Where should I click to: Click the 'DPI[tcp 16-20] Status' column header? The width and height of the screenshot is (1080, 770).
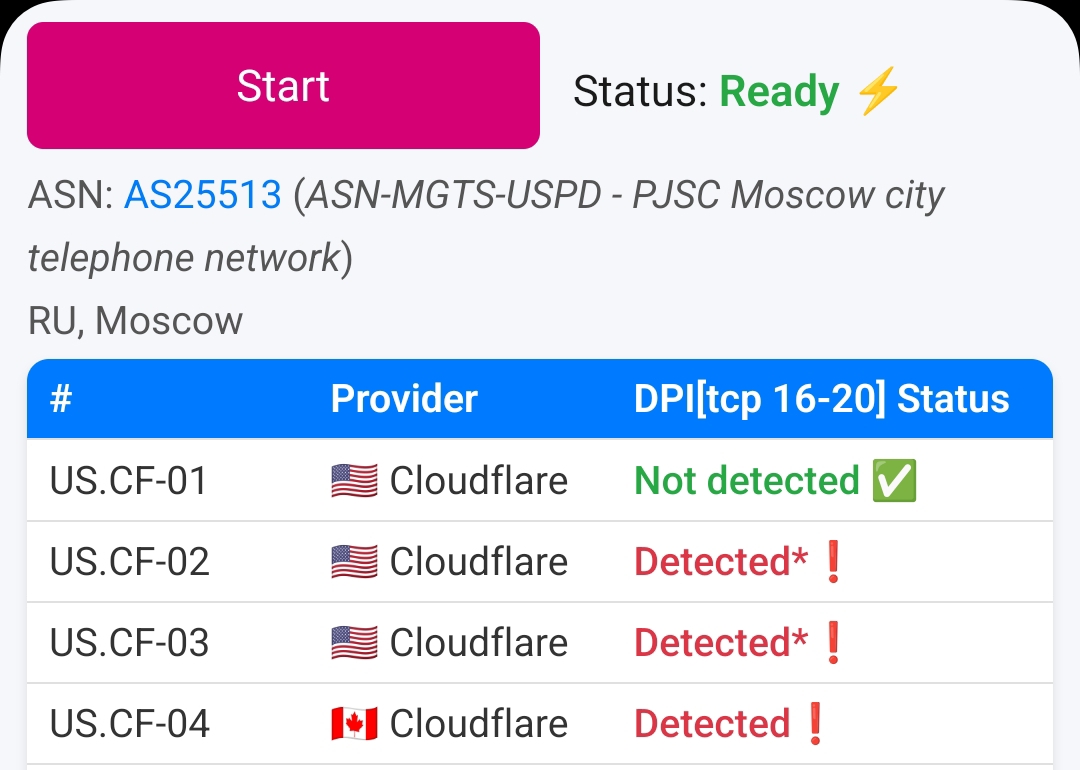coord(821,399)
